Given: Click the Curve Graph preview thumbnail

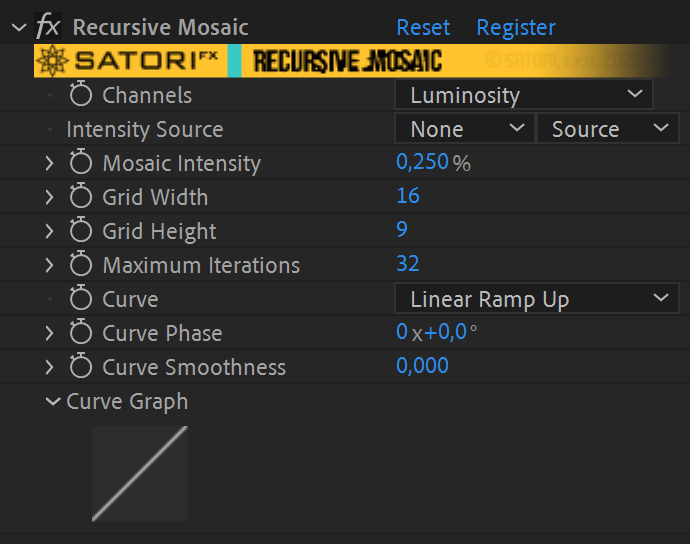Looking at the screenshot, I should tap(139, 474).
